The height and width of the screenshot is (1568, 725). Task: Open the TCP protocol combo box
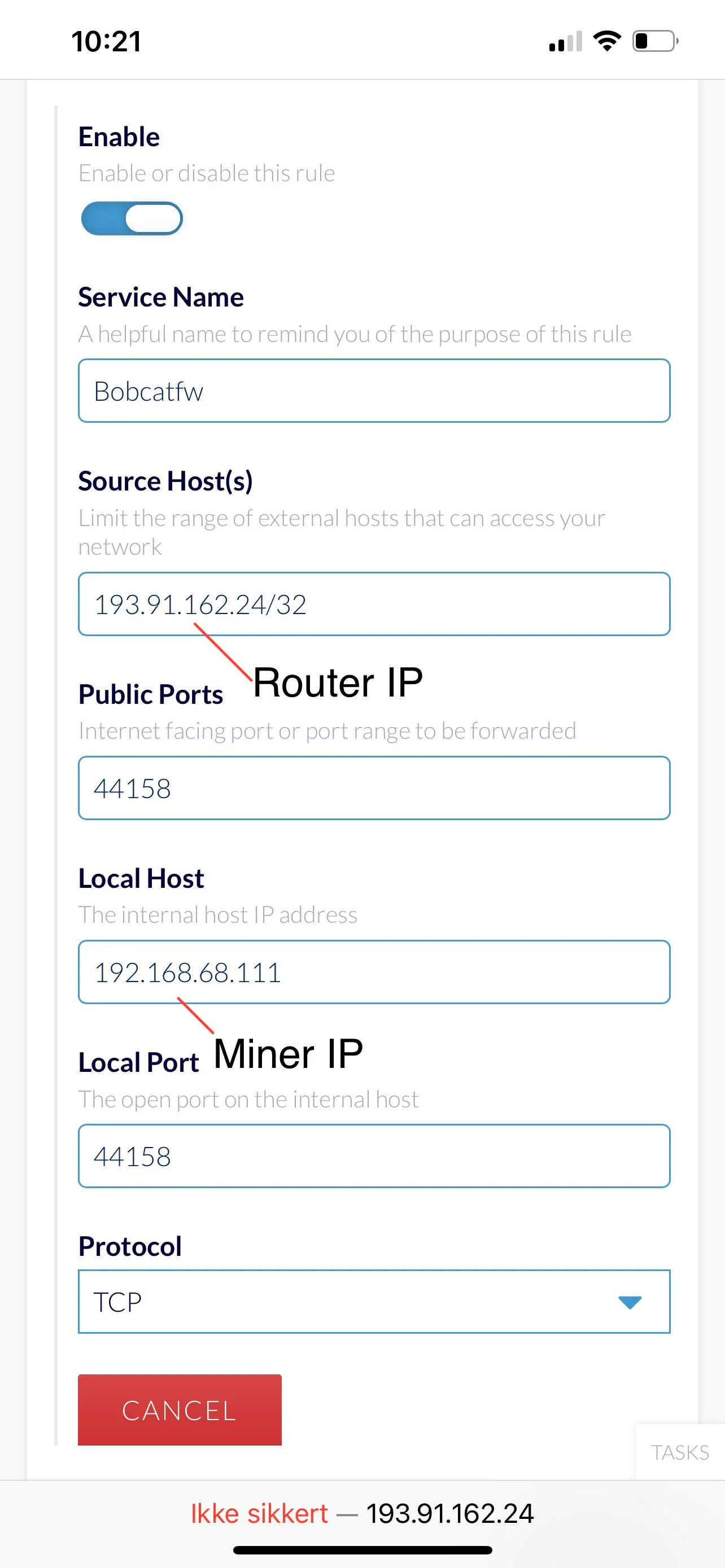[373, 1302]
